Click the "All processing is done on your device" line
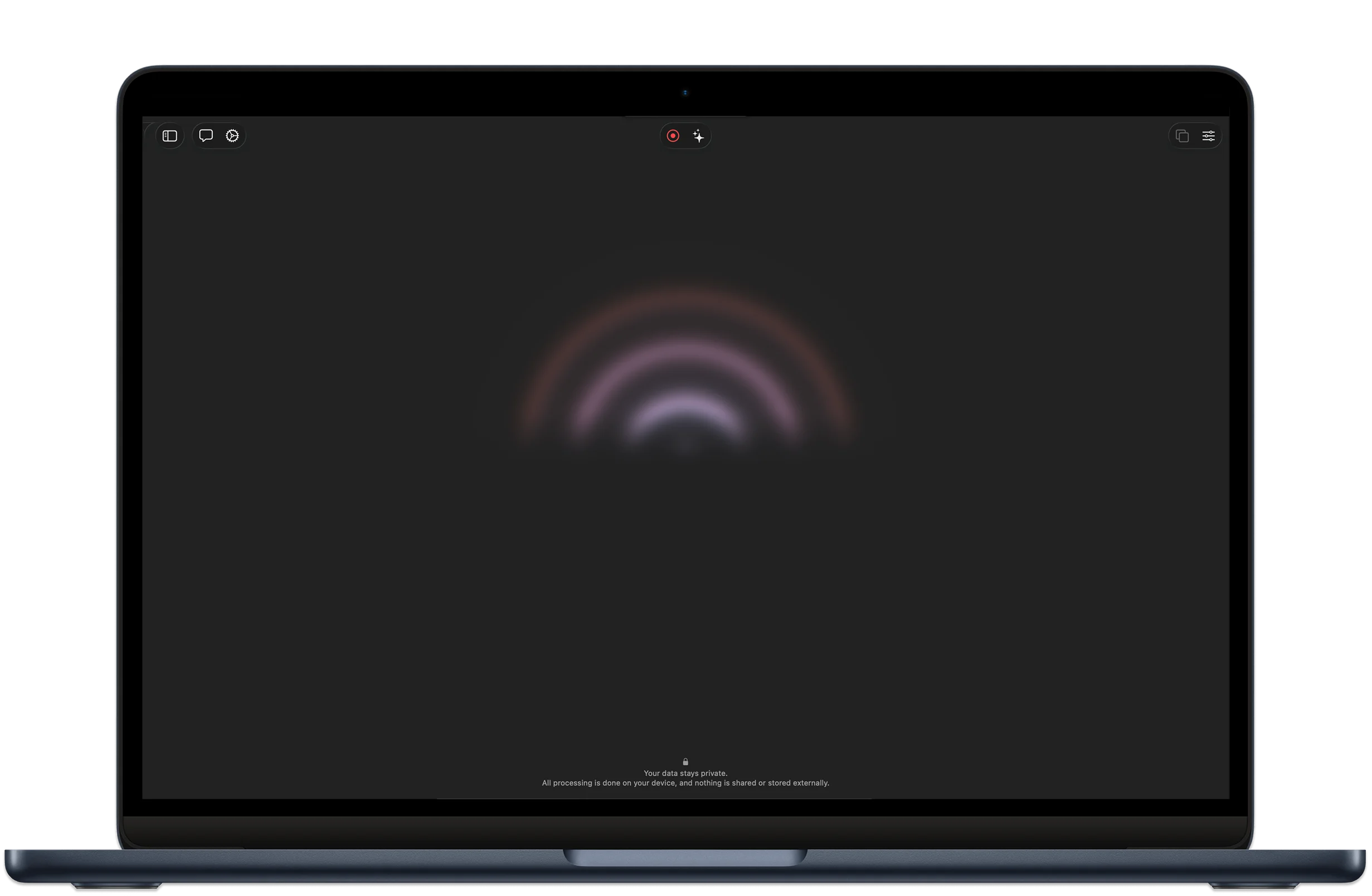This screenshot has height=896, width=1372. pos(685,783)
